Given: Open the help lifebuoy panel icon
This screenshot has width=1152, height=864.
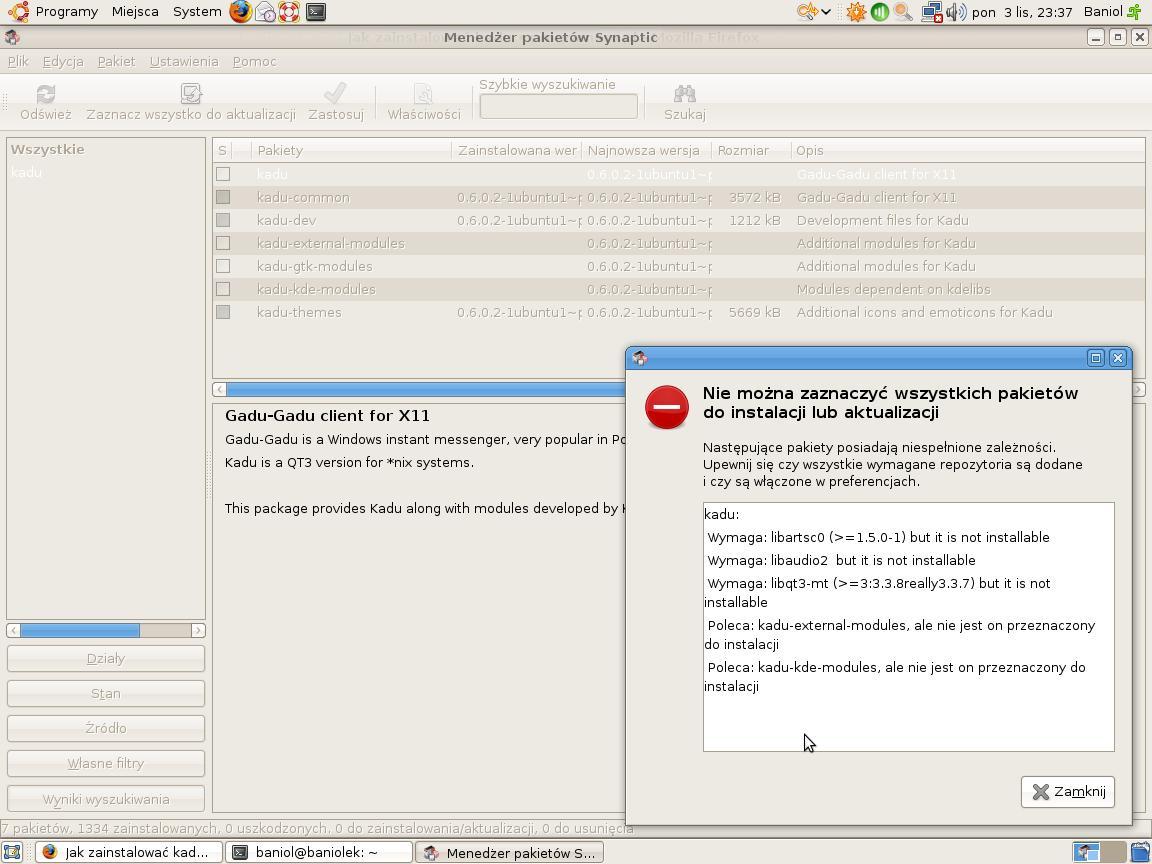Looking at the screenshot, I should [289, 12].
